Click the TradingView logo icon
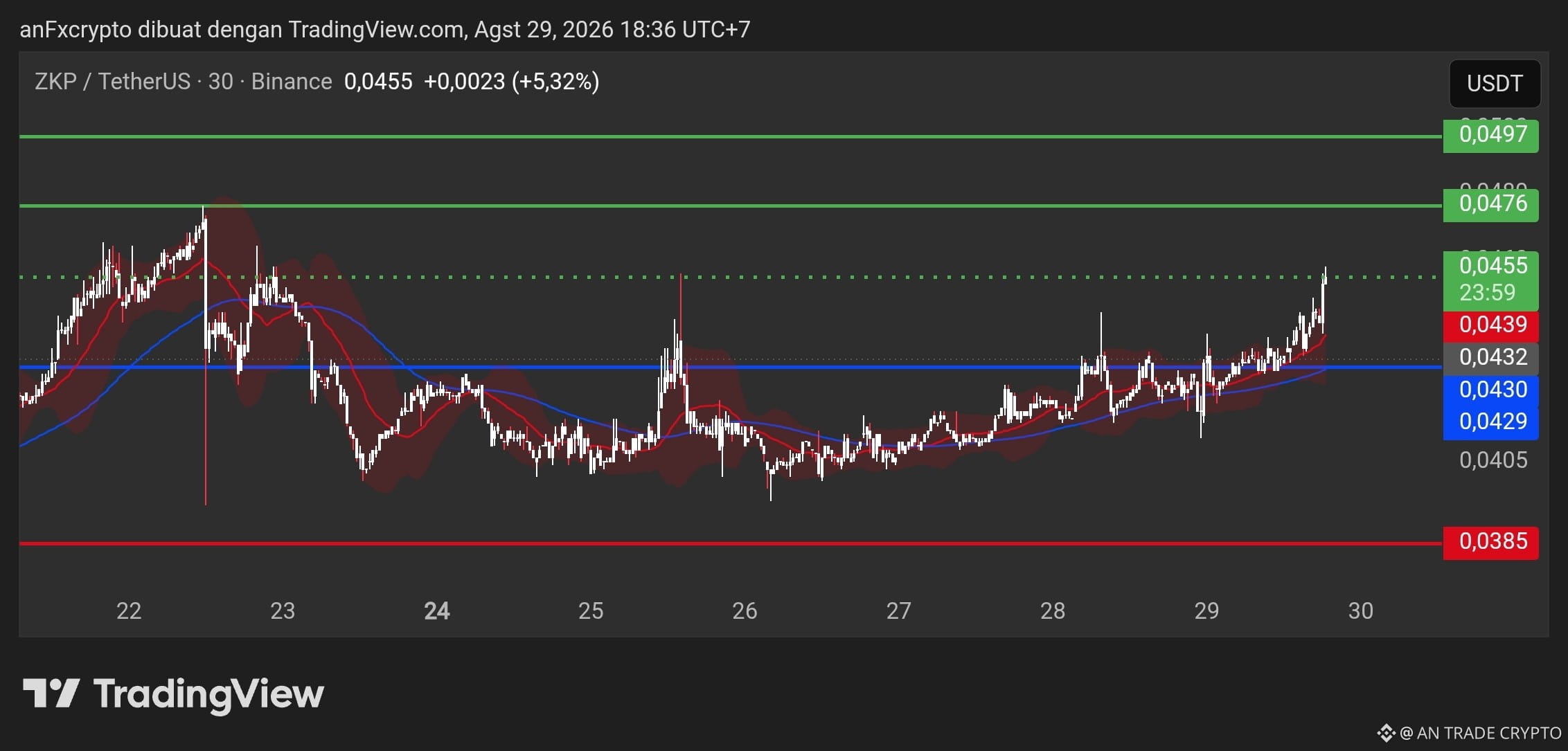 51,693
